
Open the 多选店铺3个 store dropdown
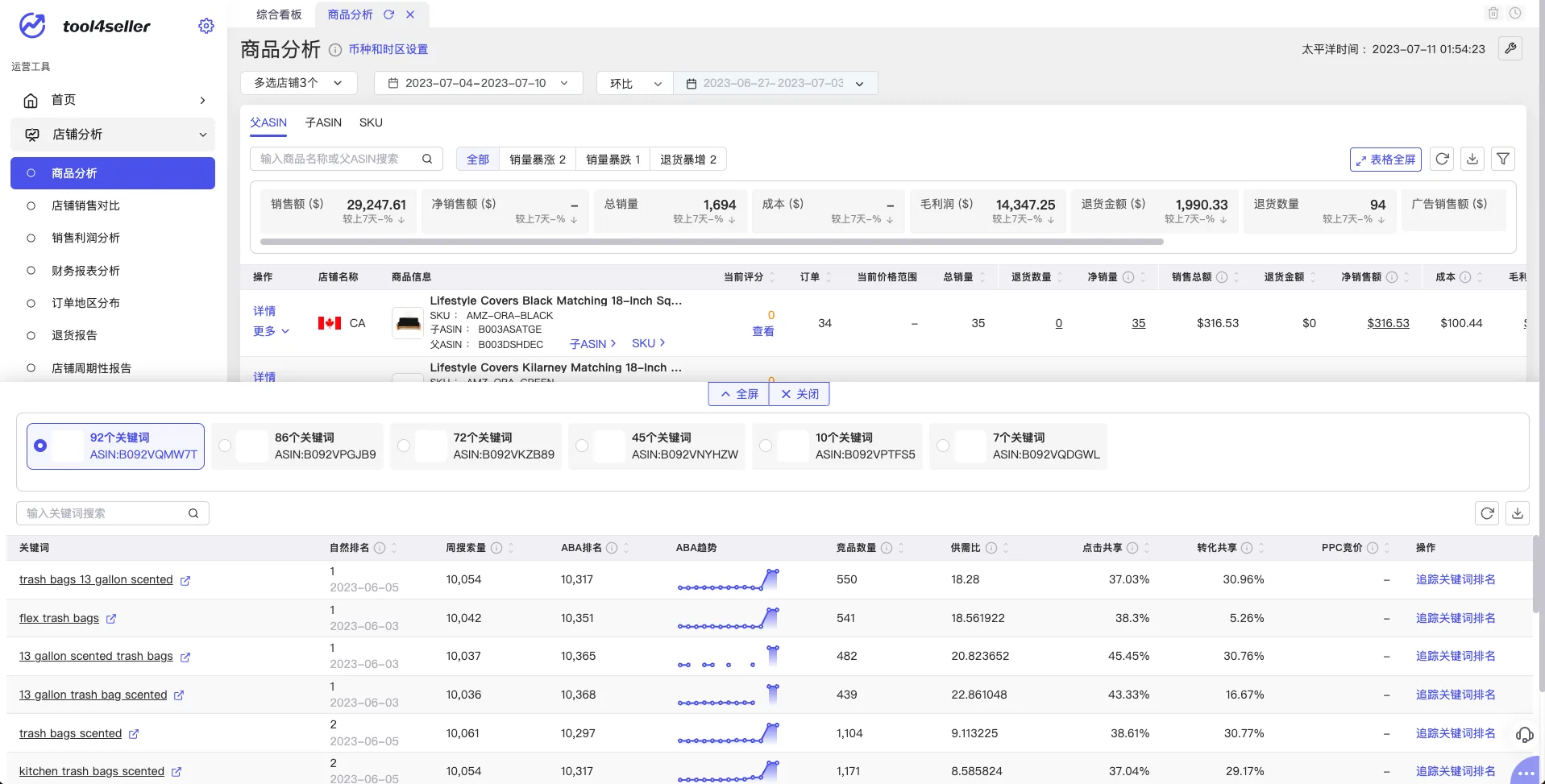(x=299, y=83)
